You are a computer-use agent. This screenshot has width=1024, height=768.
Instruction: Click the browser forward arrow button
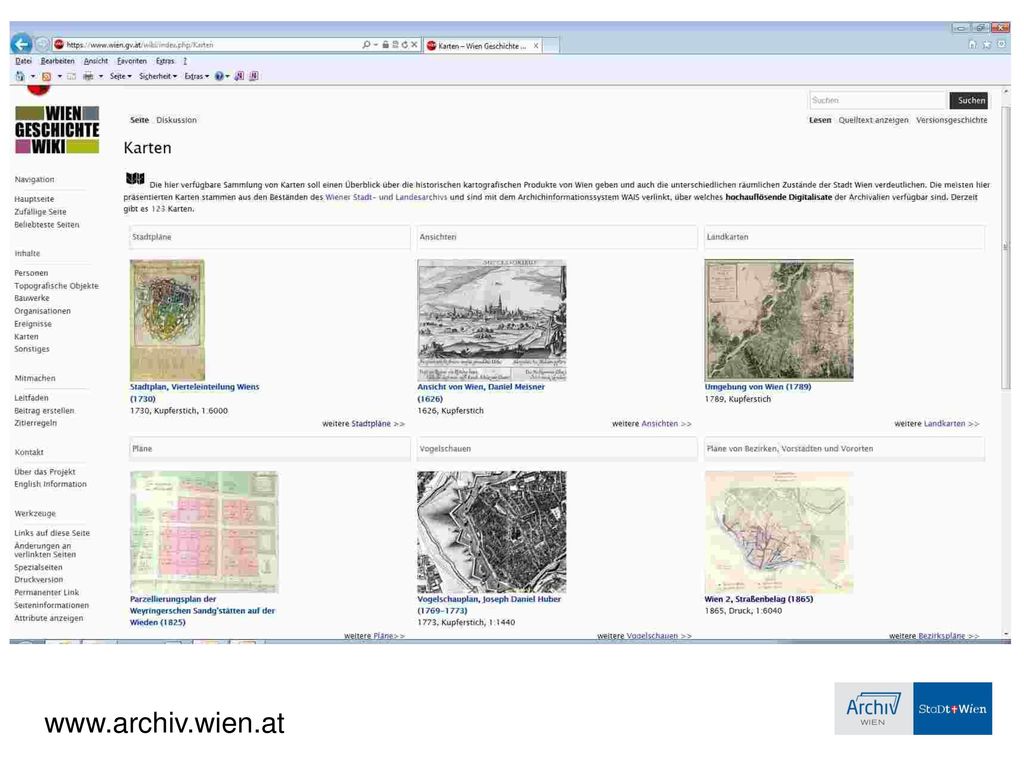(42, 44)
